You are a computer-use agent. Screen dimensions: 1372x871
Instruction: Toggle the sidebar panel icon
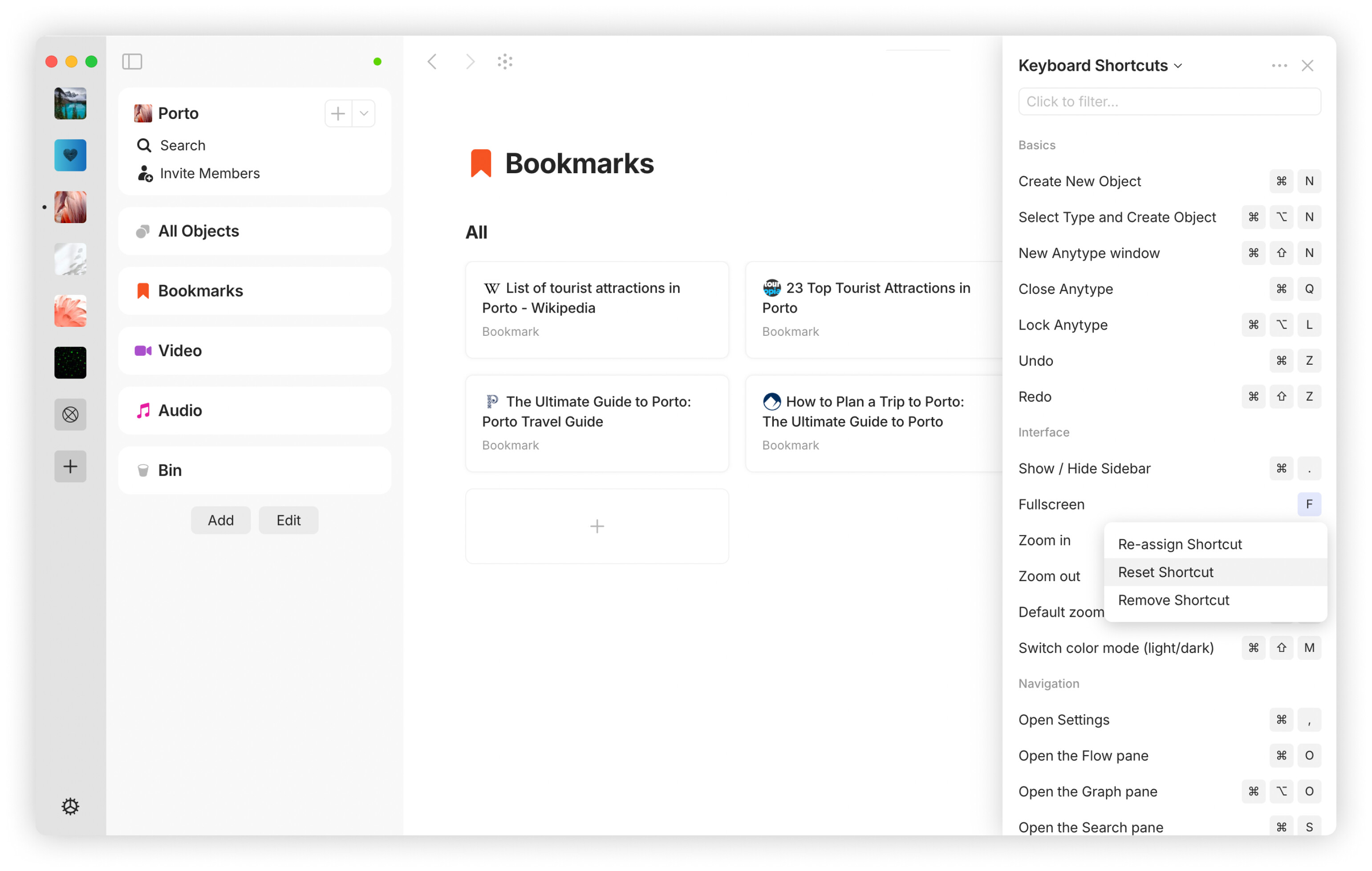[x=132, y=61]
